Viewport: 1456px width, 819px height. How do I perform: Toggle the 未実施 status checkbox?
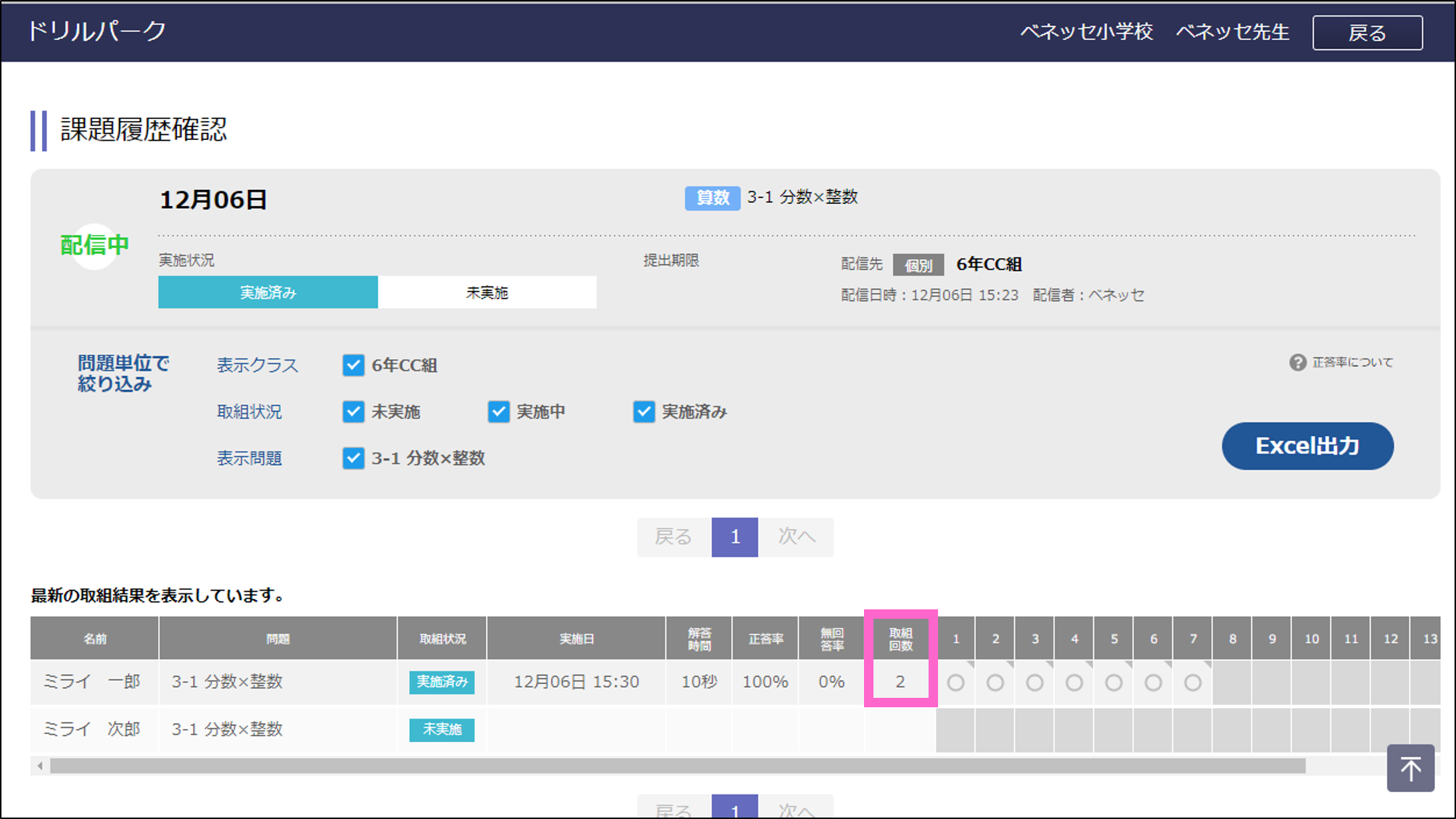pos(353,412)
